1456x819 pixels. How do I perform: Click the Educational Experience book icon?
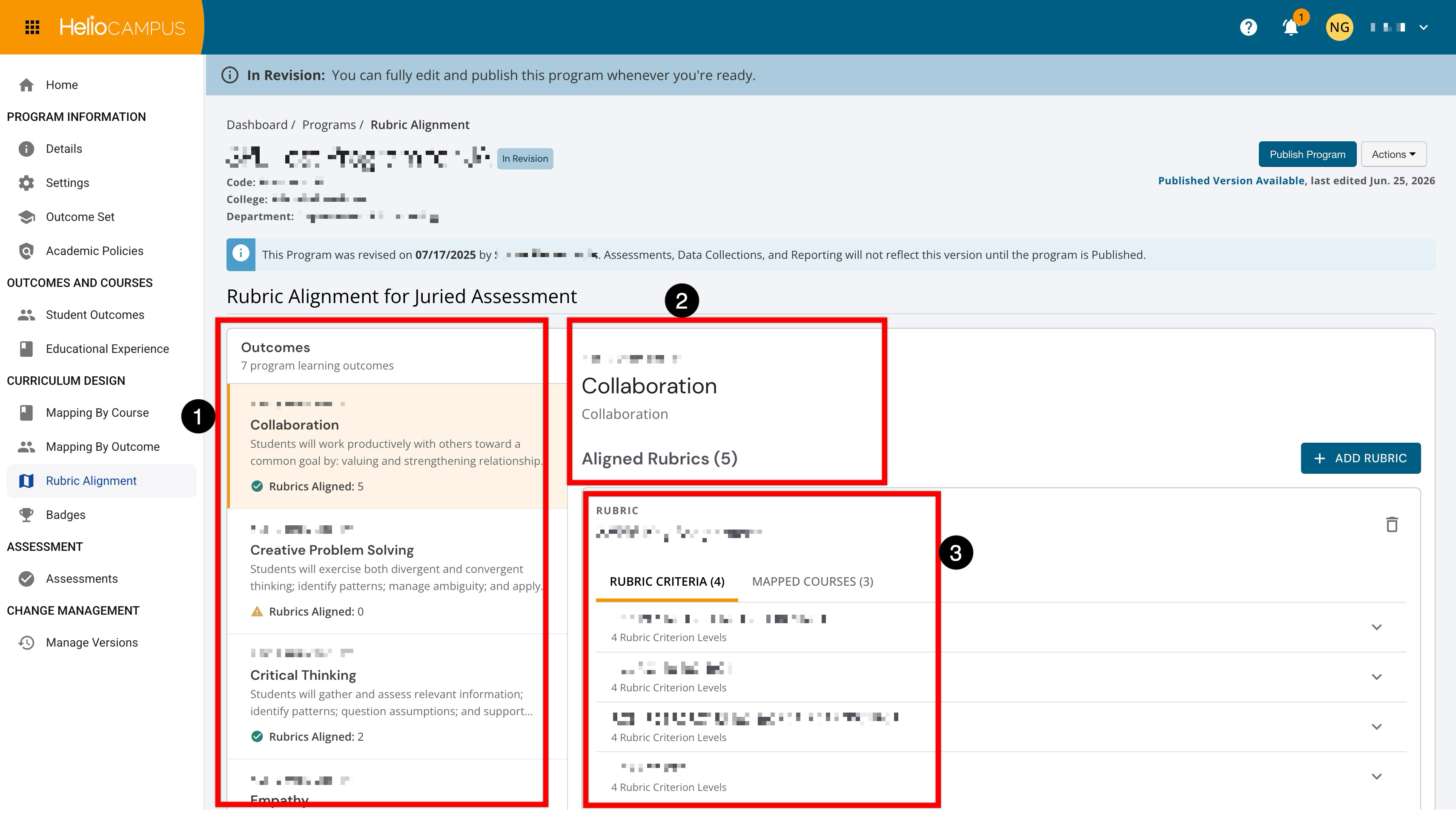[x=26, y=349]
